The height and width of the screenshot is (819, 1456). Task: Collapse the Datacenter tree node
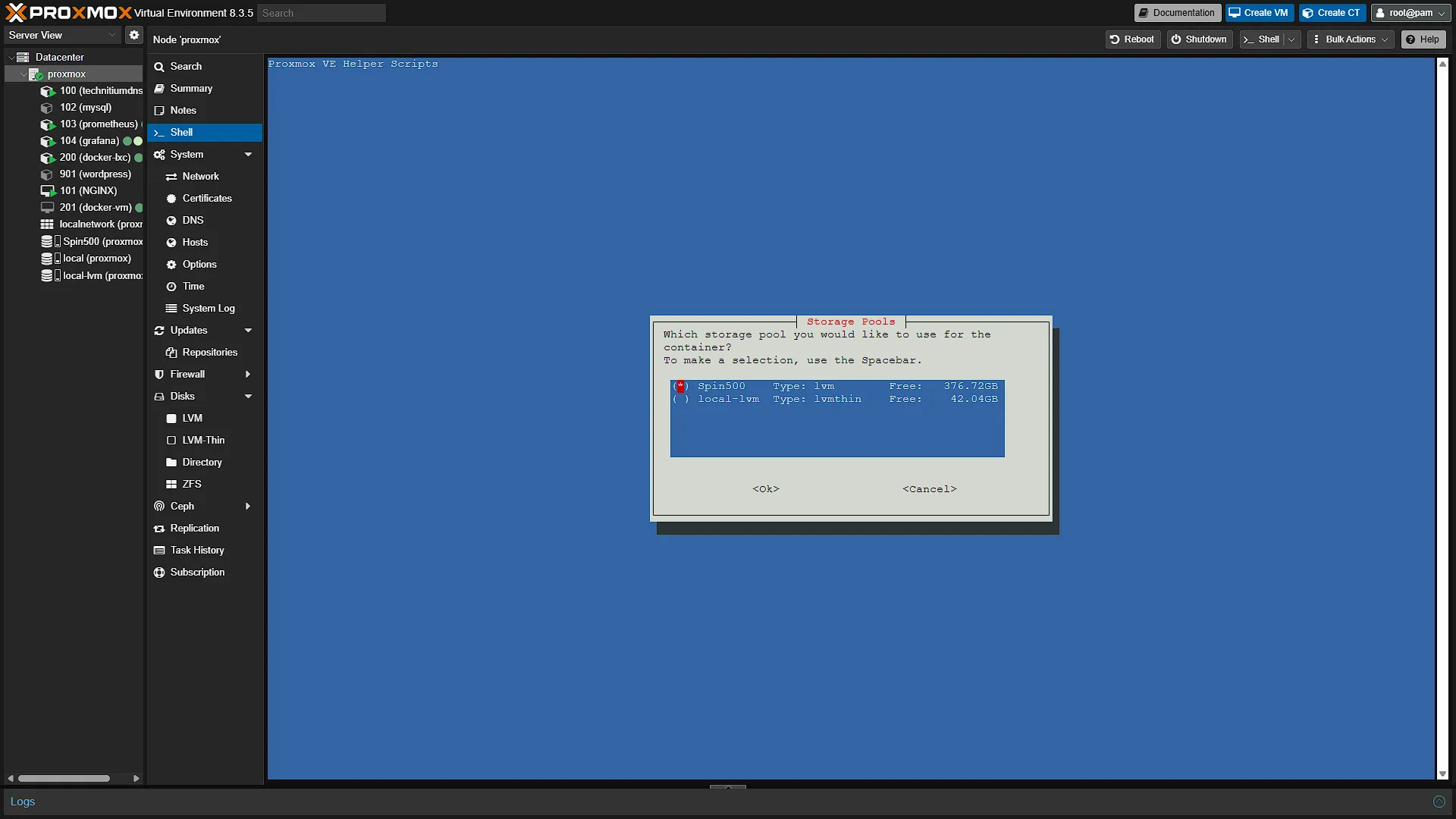tap(11, 57)
